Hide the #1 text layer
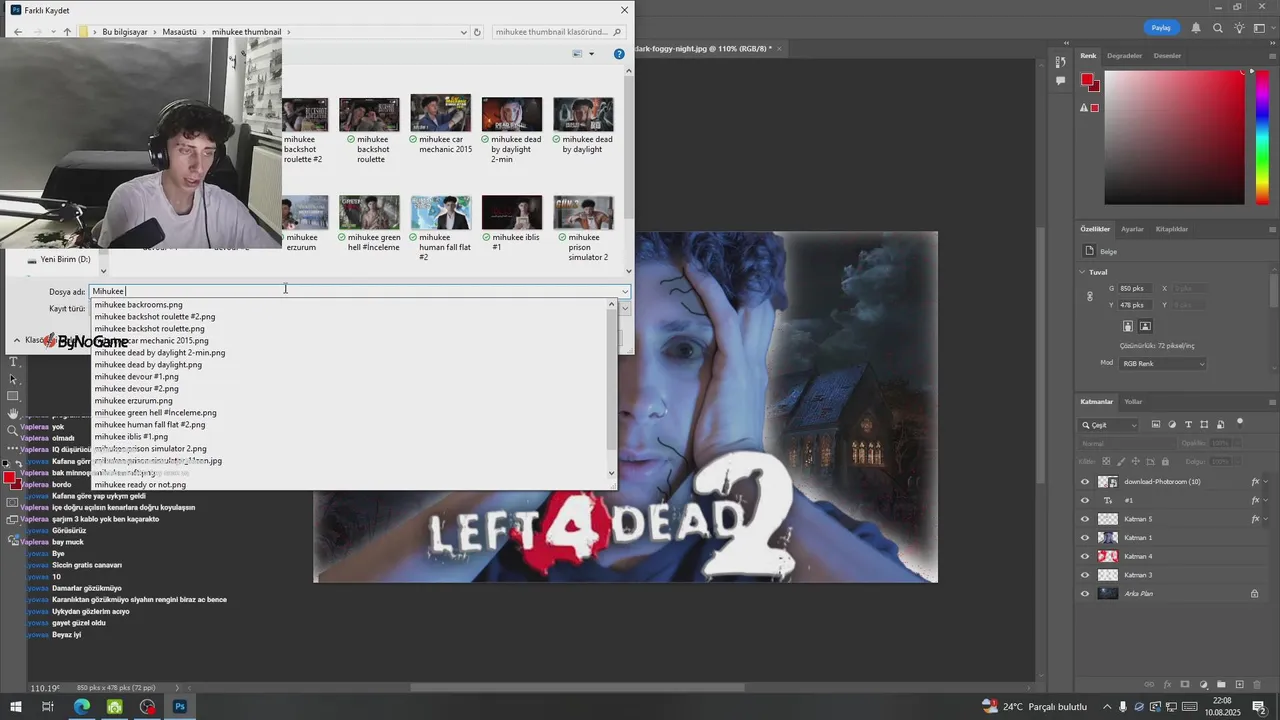 1085,500
